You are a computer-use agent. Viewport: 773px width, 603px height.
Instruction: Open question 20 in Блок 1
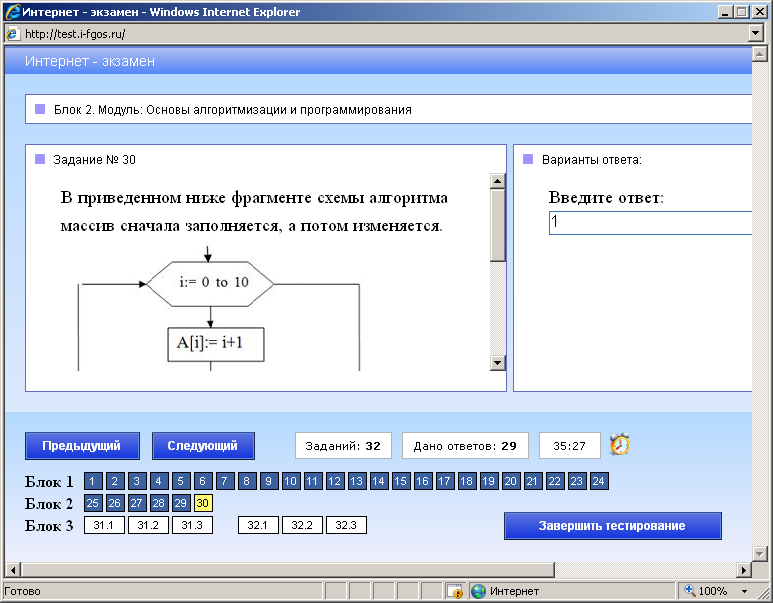(x=511, y=481)
